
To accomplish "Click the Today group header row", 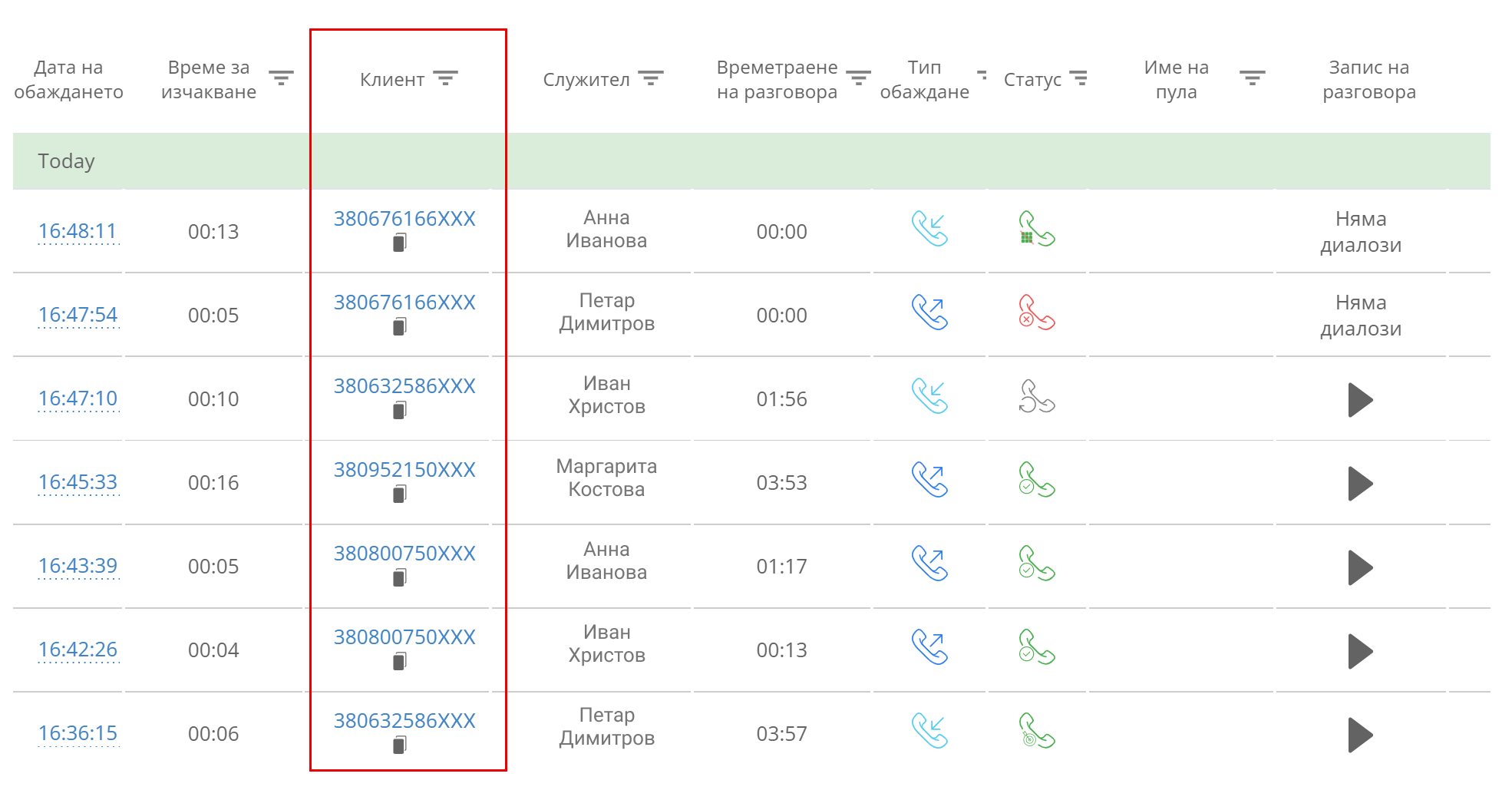I will click(751, 161).
